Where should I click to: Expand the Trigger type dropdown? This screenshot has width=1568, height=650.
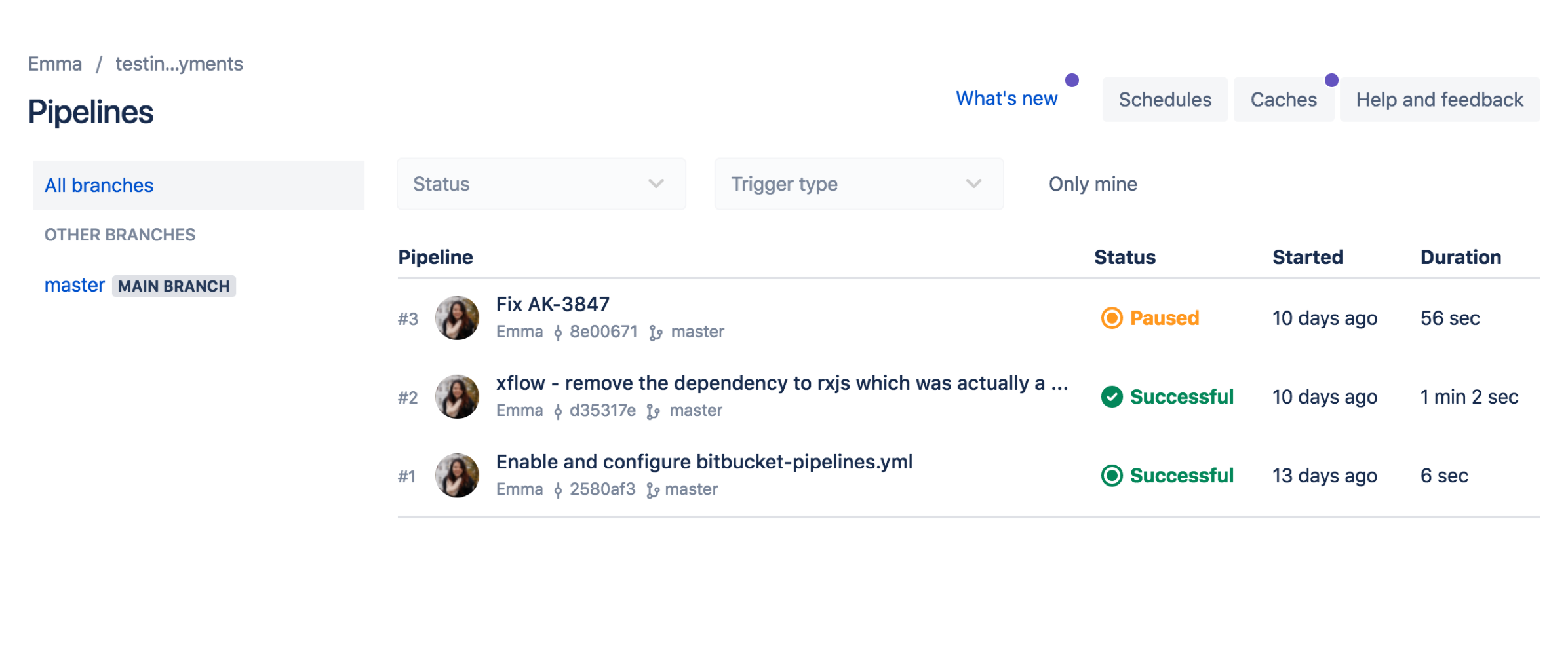point(857,184)
